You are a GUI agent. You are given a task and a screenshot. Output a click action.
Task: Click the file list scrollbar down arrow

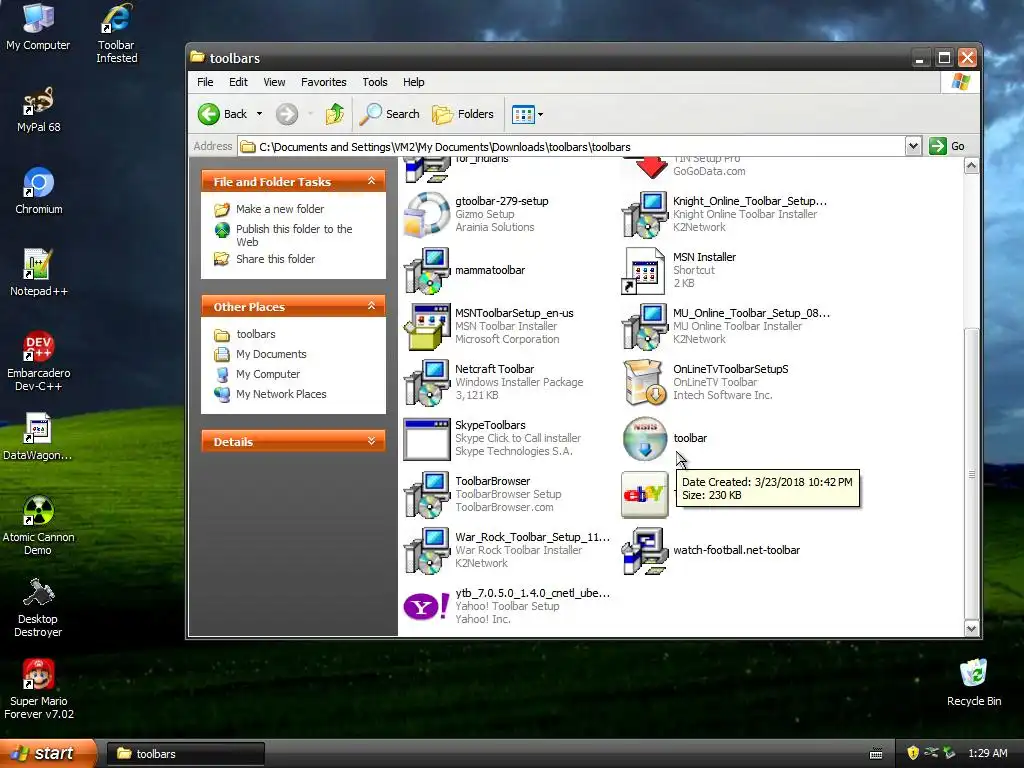(971, 629)
